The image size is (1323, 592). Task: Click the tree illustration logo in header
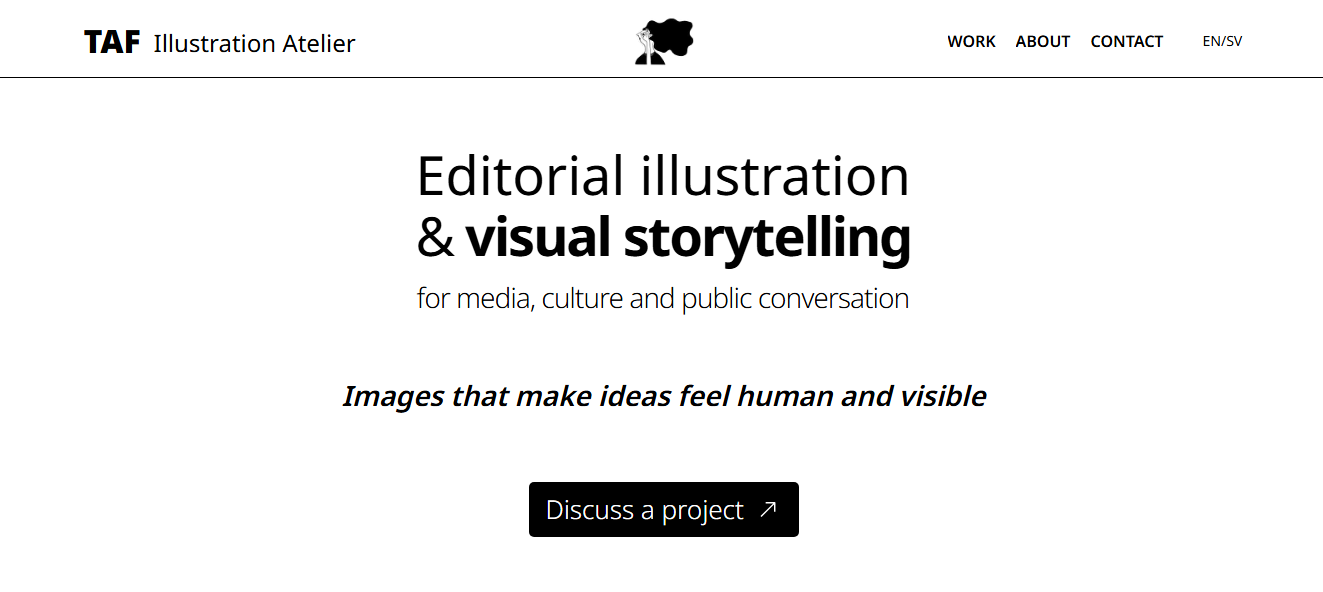[x=664, y=42]
